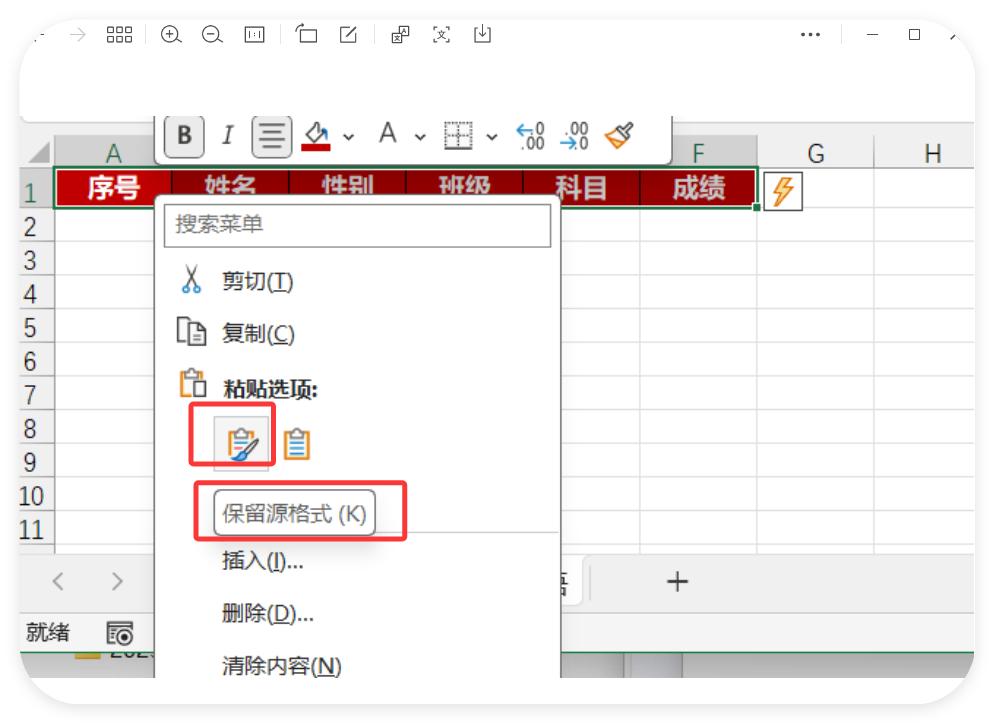Click the forward arrow in viewer toolbar
Screen dimensions: 994x723
pos(78,34)
